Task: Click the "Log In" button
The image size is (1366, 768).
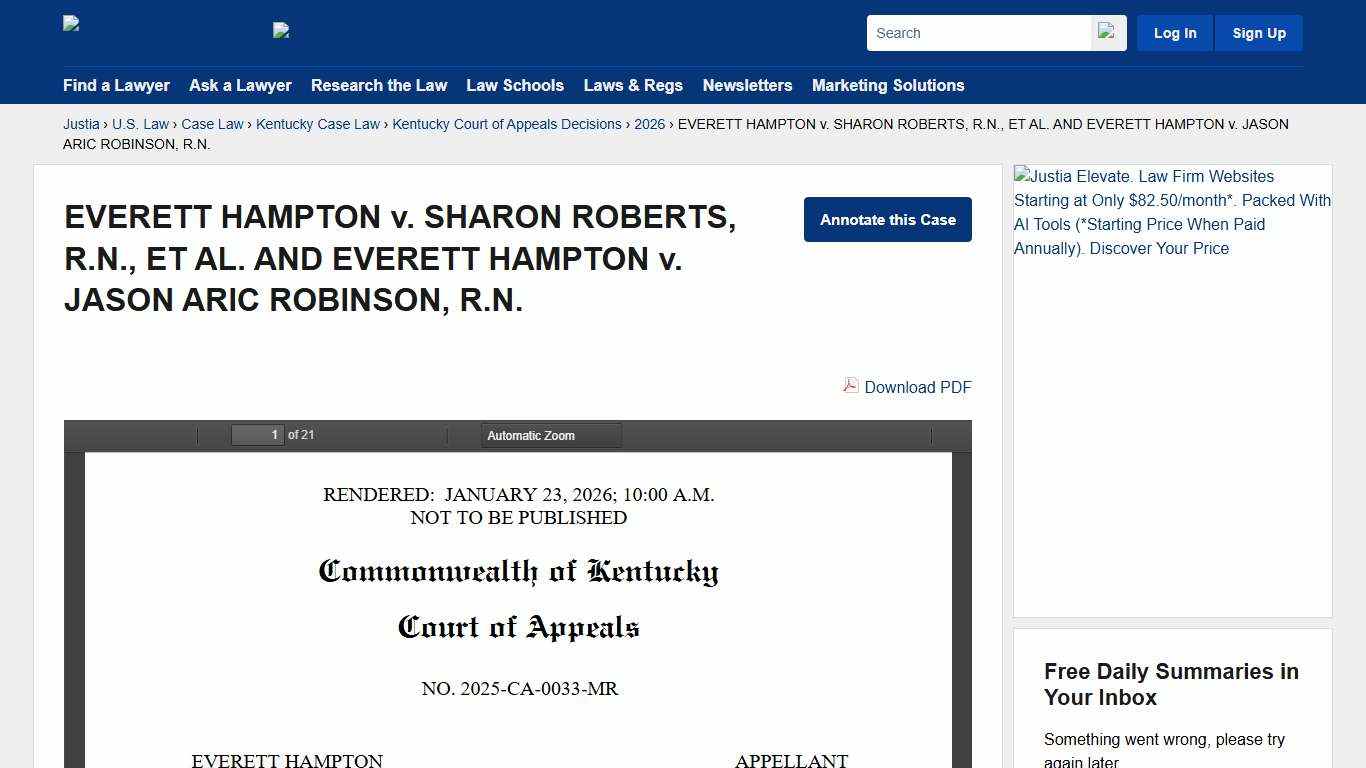Action: coord(1174,32)
